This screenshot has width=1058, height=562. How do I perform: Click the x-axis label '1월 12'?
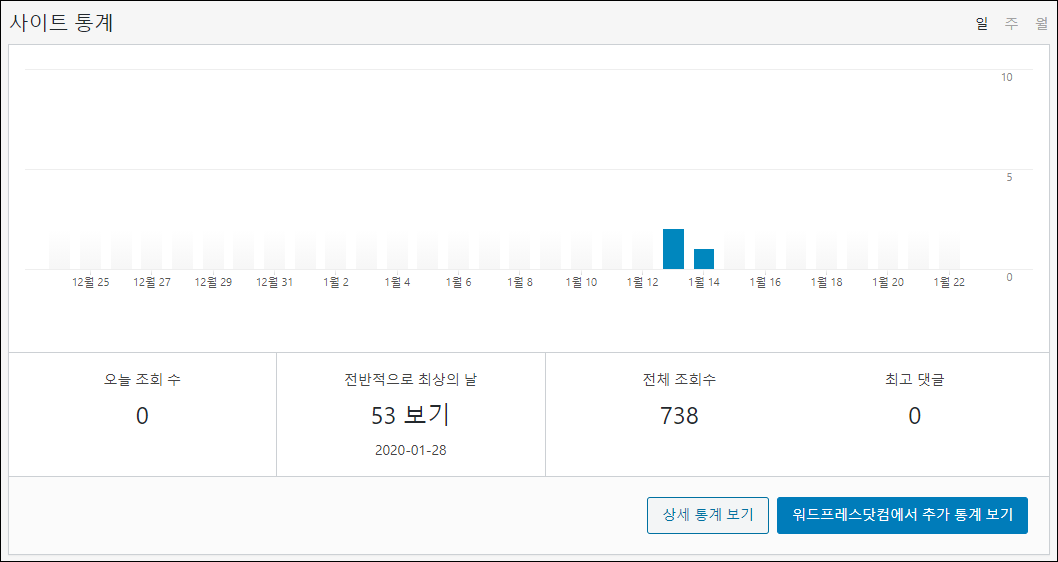(642, 283)
